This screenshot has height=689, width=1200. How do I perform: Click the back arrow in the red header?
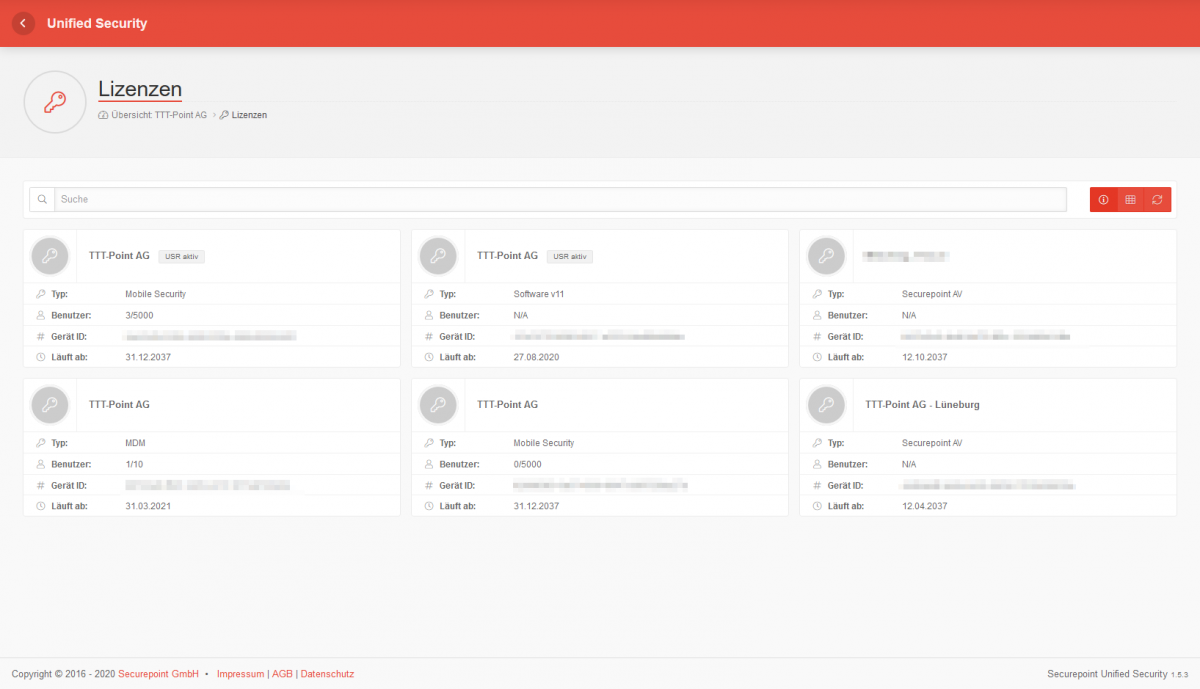[x=22, y=22]
